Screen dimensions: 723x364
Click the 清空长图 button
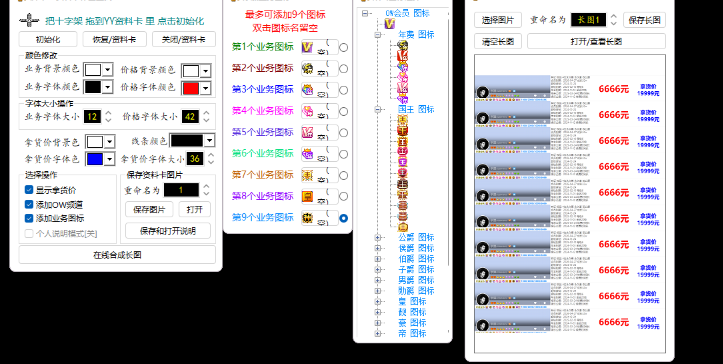click(498, 41)
